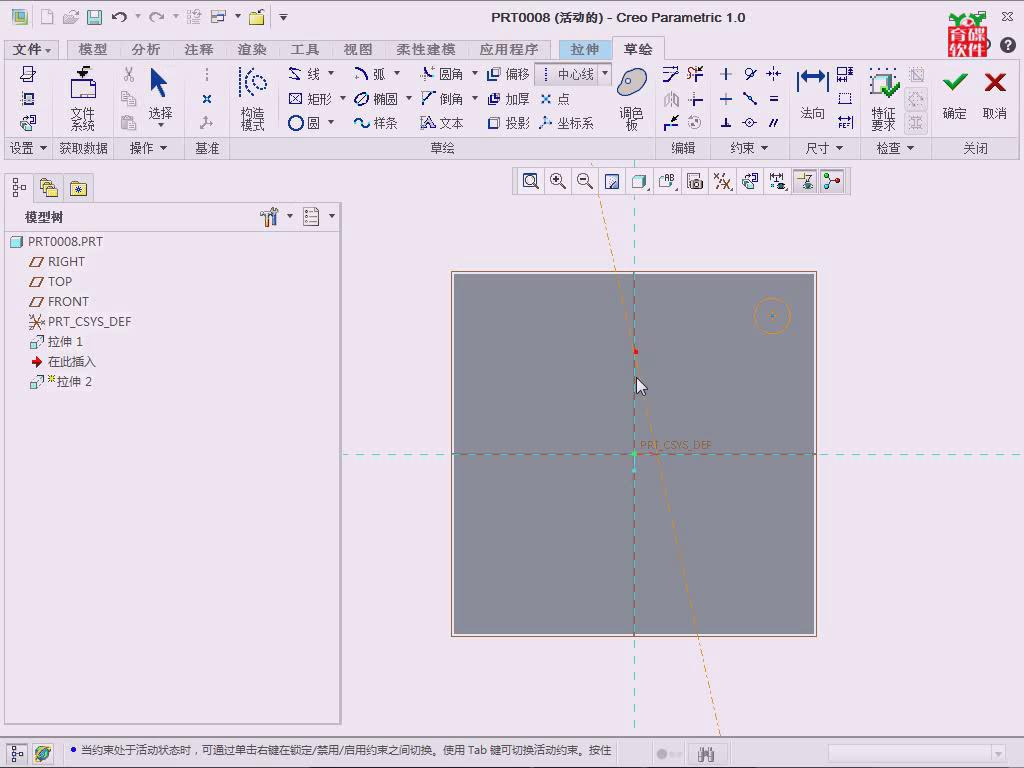Select the Spline (样条) tool
This screenshot has height=768, width=1024.
click(376, 123)
